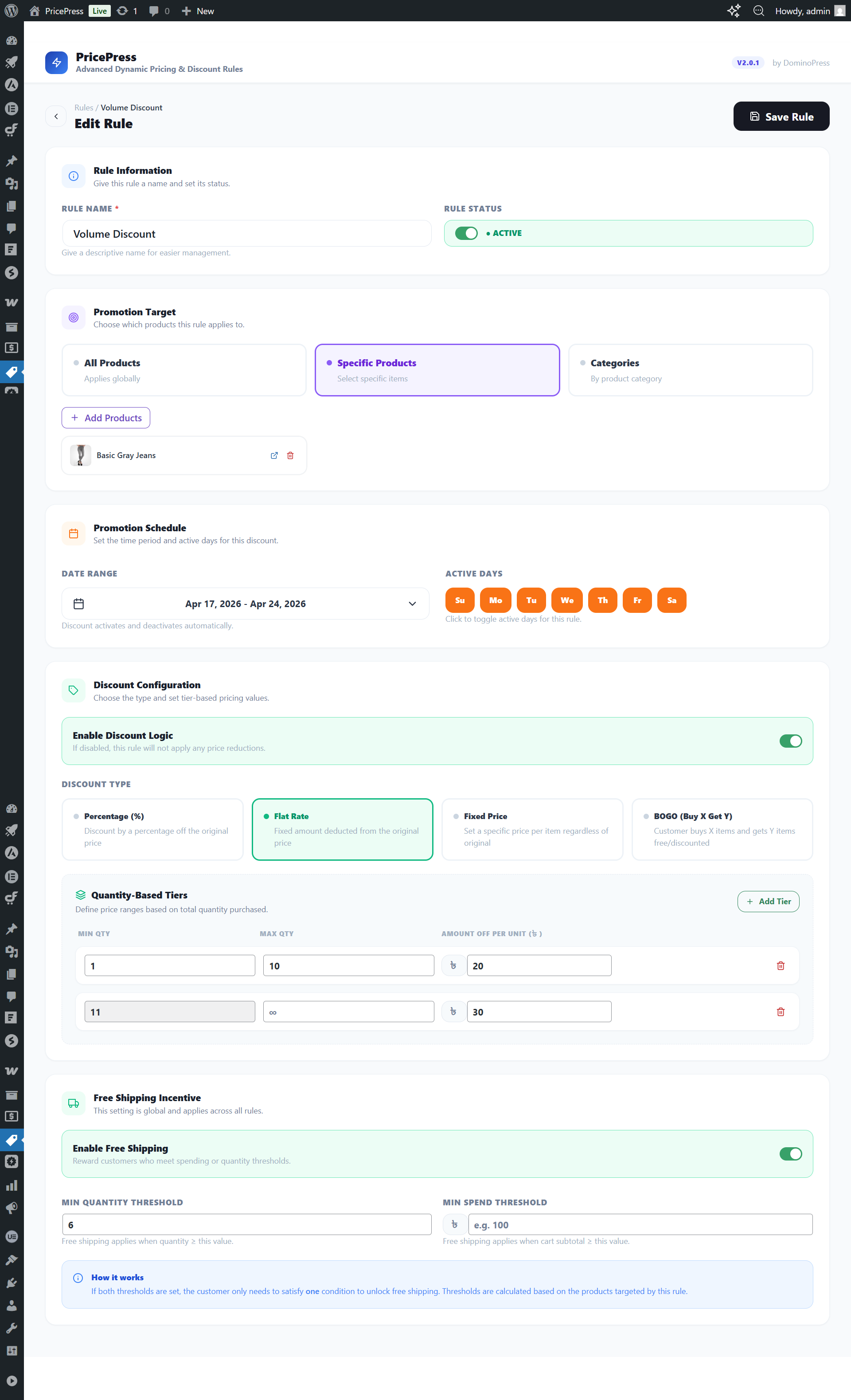Expand the date range picker chevron
This screenshot has width=851, height=1400.
pos(412,604)
